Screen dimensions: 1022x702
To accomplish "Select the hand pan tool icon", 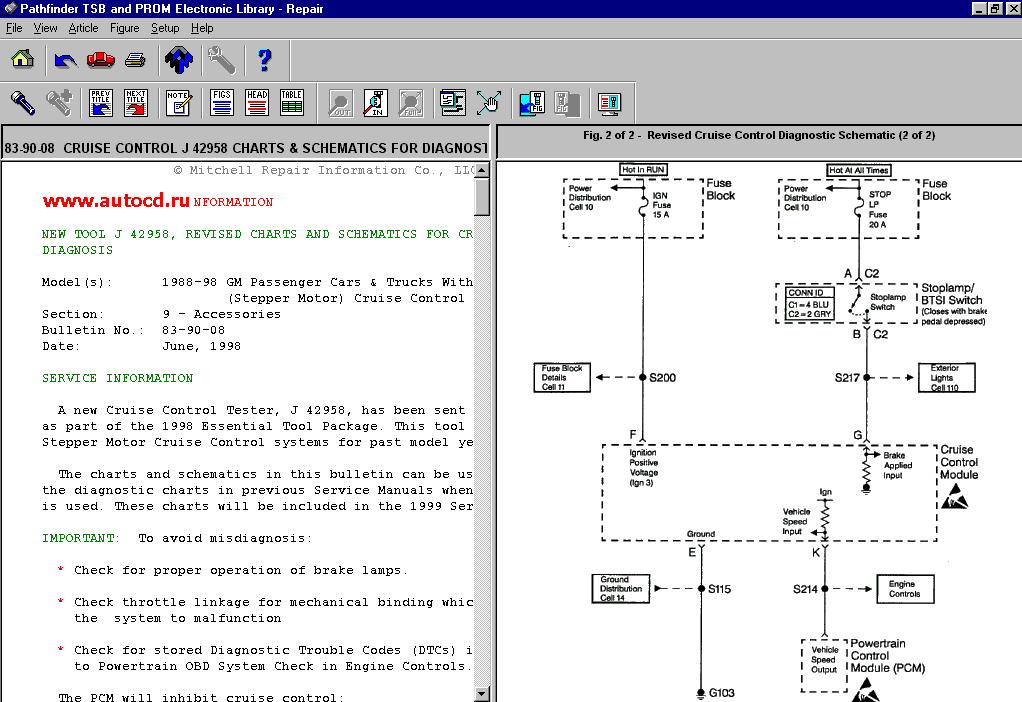I will tap(488, 102).
